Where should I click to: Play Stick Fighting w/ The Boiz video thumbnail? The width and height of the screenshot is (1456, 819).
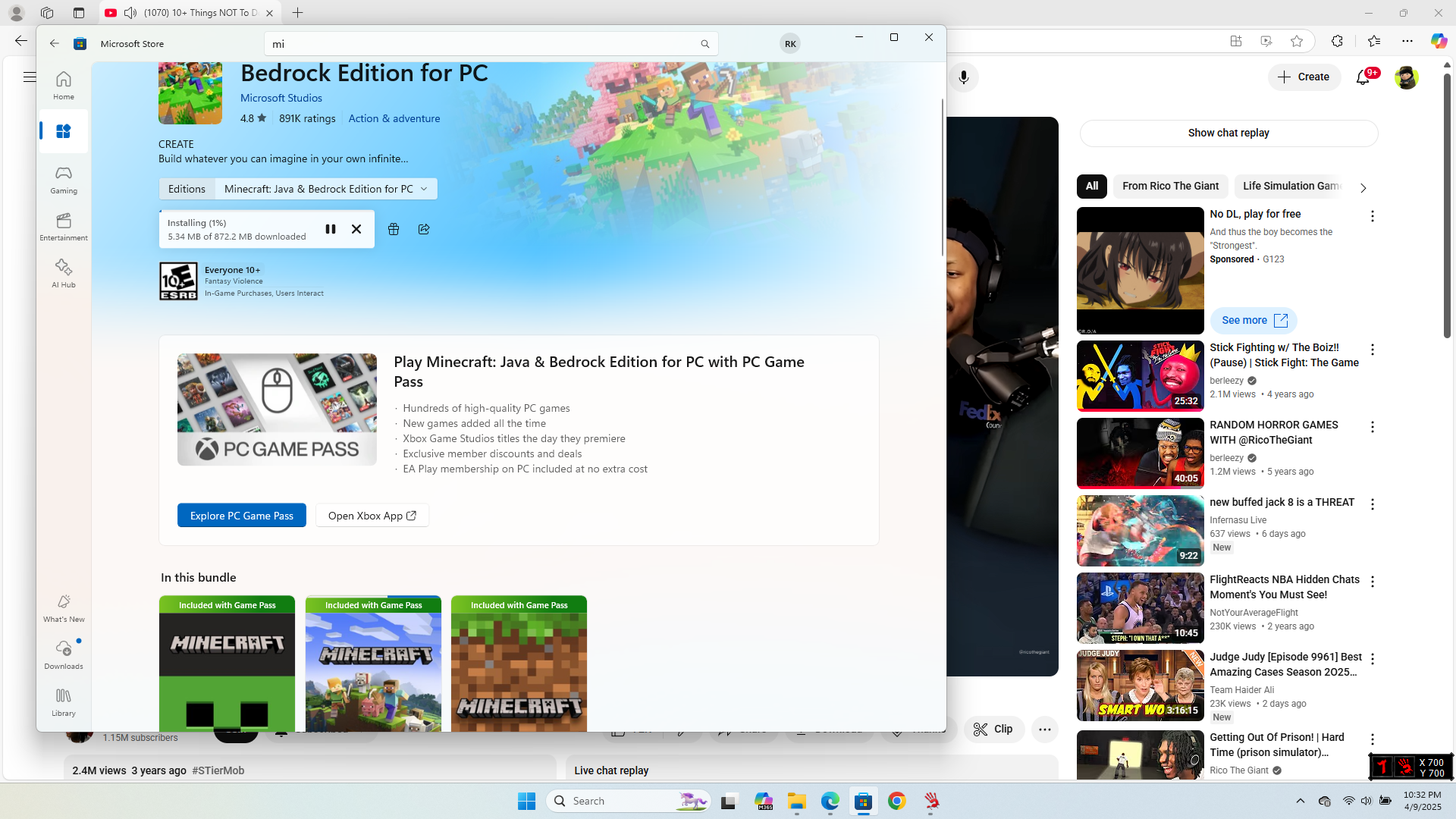1140,376
